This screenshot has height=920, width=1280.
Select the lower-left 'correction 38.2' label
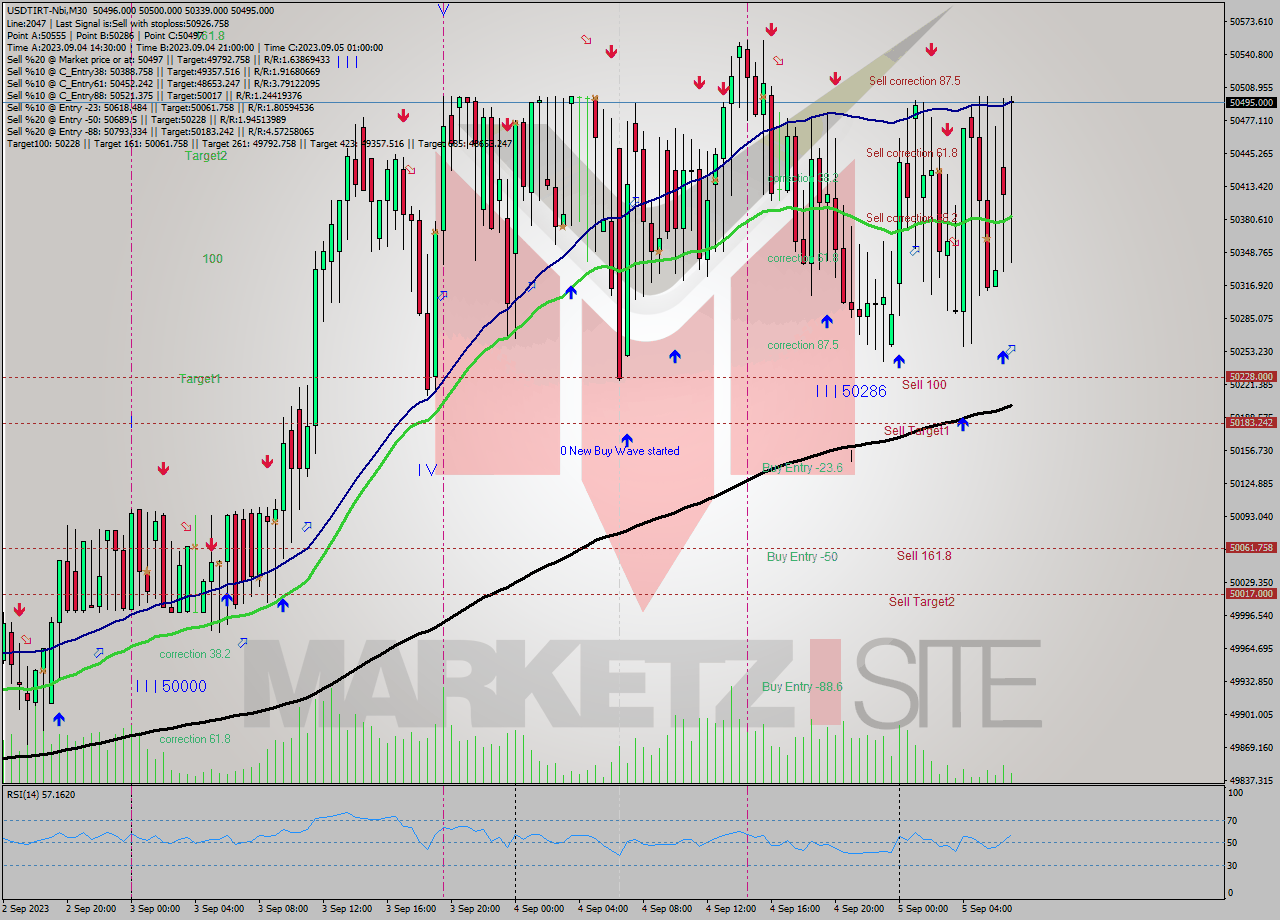195,655
